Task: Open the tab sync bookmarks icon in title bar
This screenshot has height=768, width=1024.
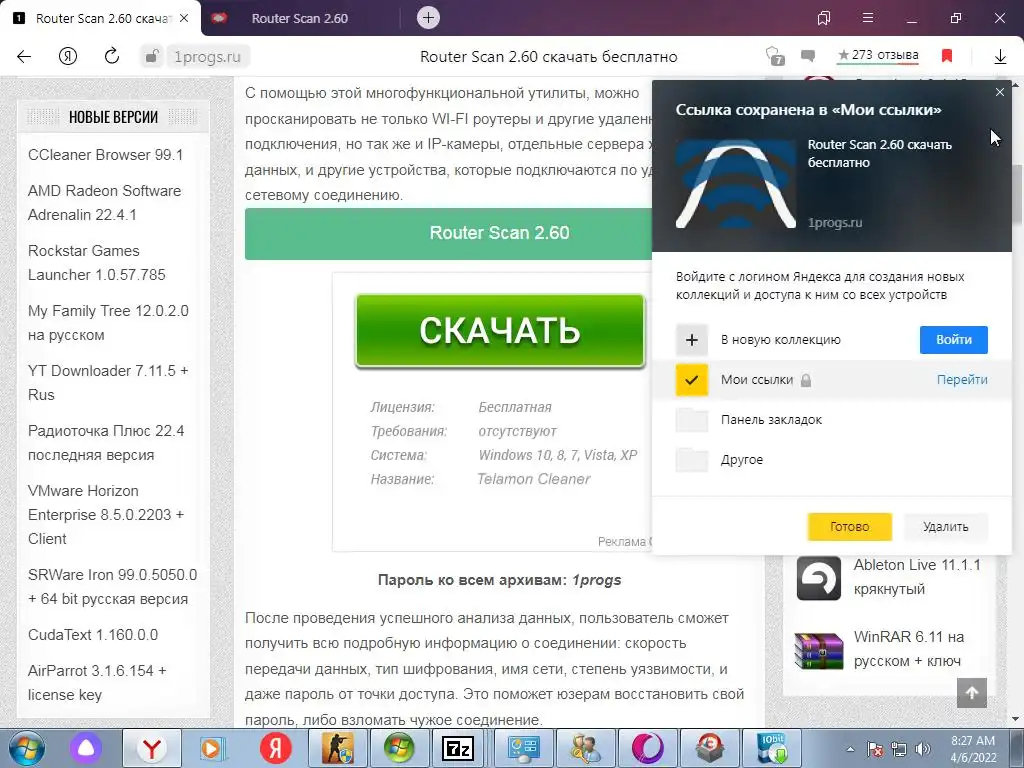Action: point(824,18)
